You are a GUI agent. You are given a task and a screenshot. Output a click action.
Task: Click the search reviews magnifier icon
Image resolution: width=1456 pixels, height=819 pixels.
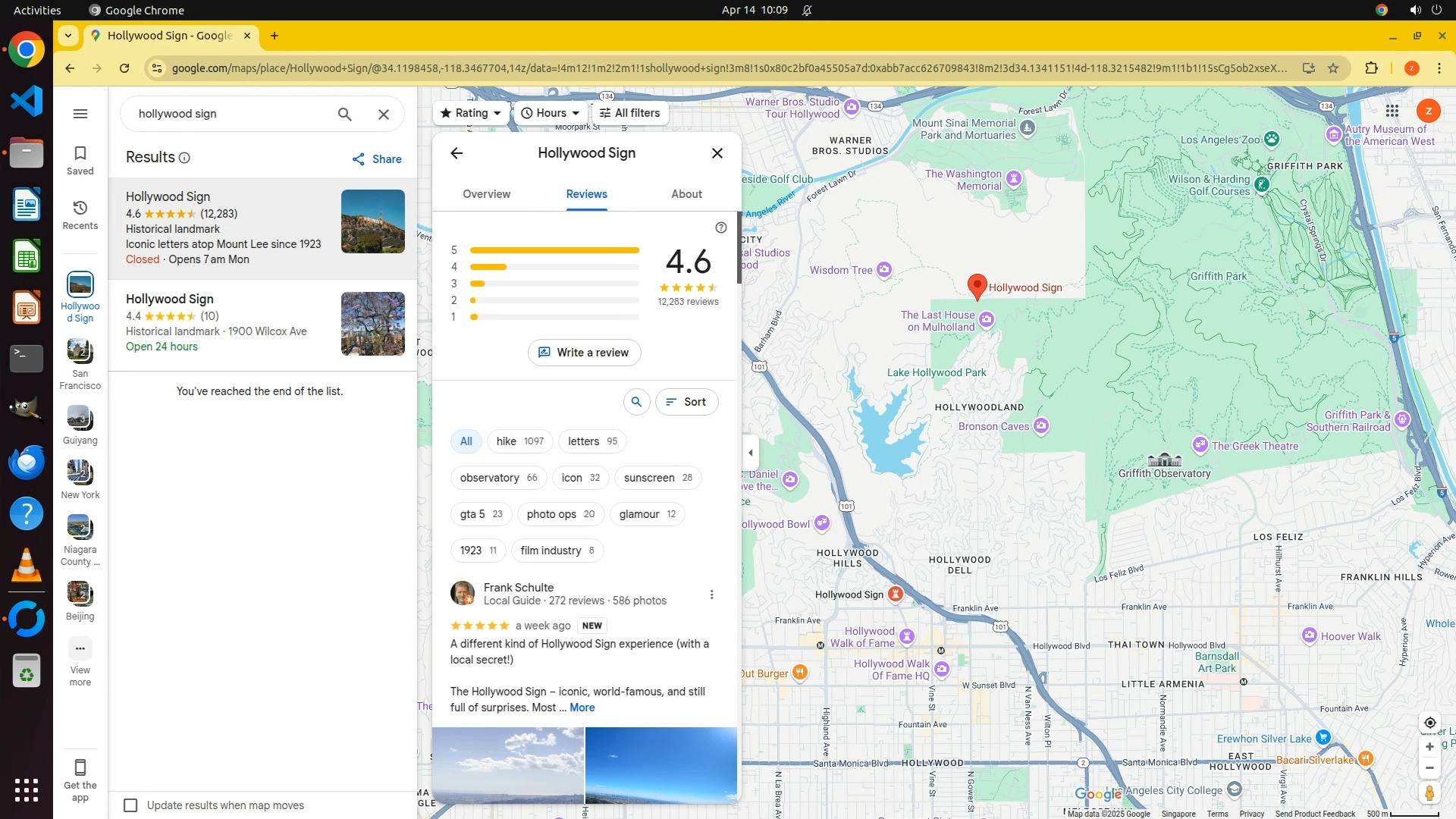(x=636, y=402)
